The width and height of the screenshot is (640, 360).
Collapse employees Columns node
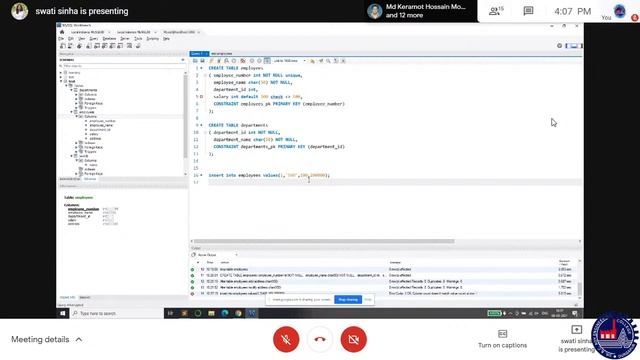pos(76,116)
